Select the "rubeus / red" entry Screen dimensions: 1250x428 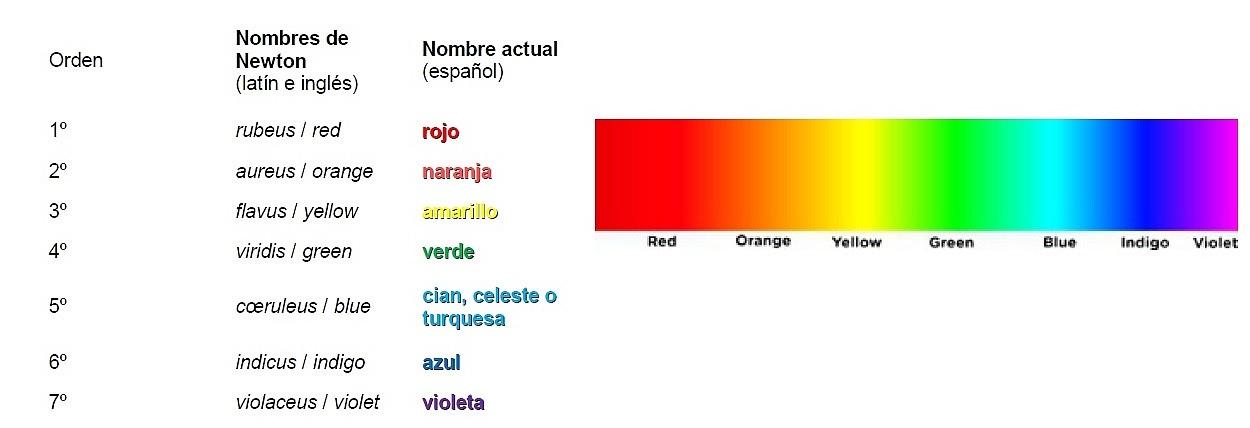coord(288,131)
